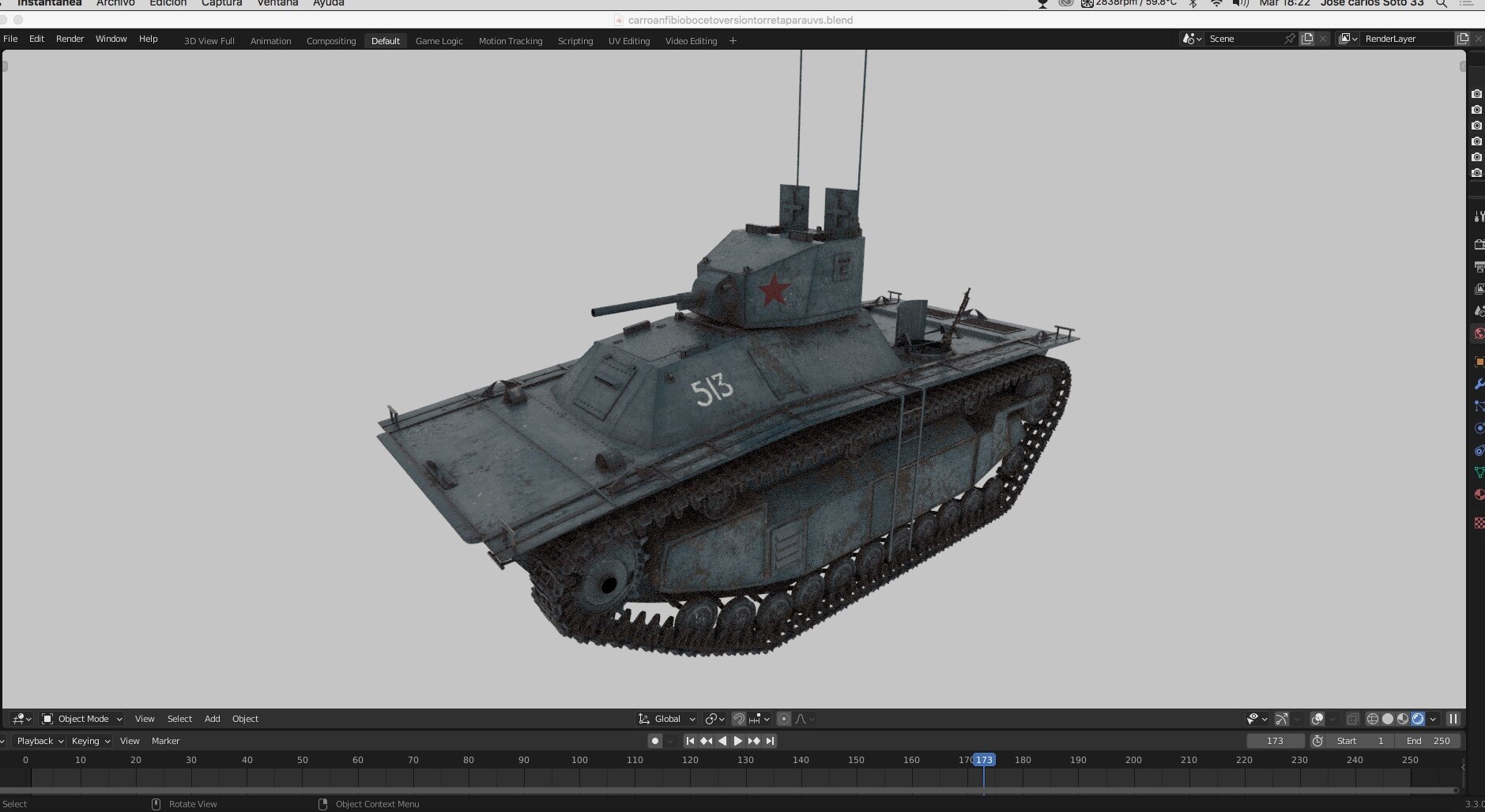This screenshot has height=812, width=1485.
Task: Click the Start frame field
Action: pos(1360,741)
